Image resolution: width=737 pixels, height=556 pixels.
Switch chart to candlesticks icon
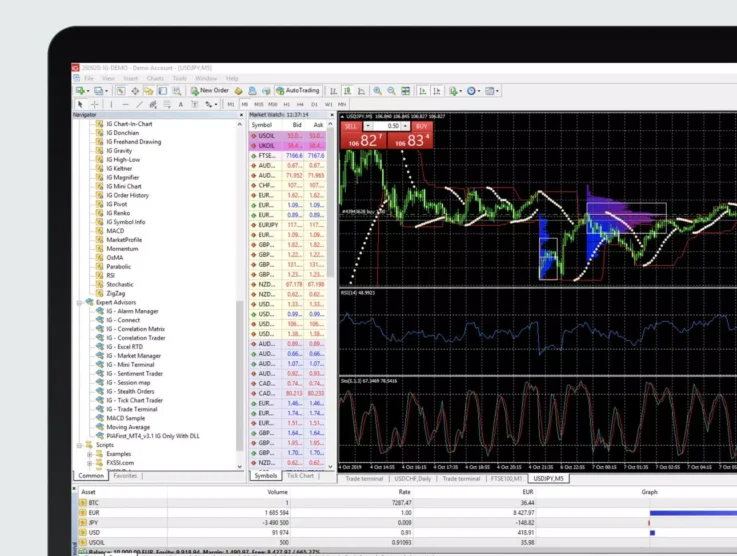click(x=347, y=91)
